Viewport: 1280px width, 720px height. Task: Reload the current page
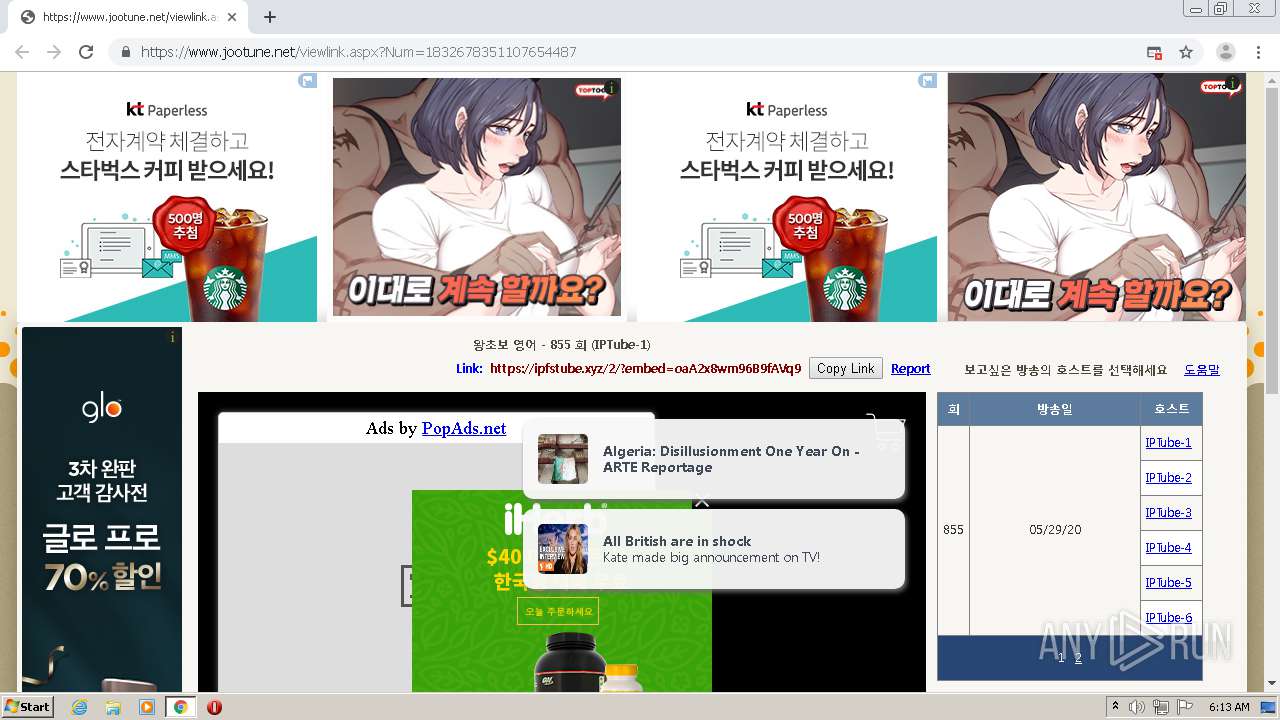tap(86, 52)
